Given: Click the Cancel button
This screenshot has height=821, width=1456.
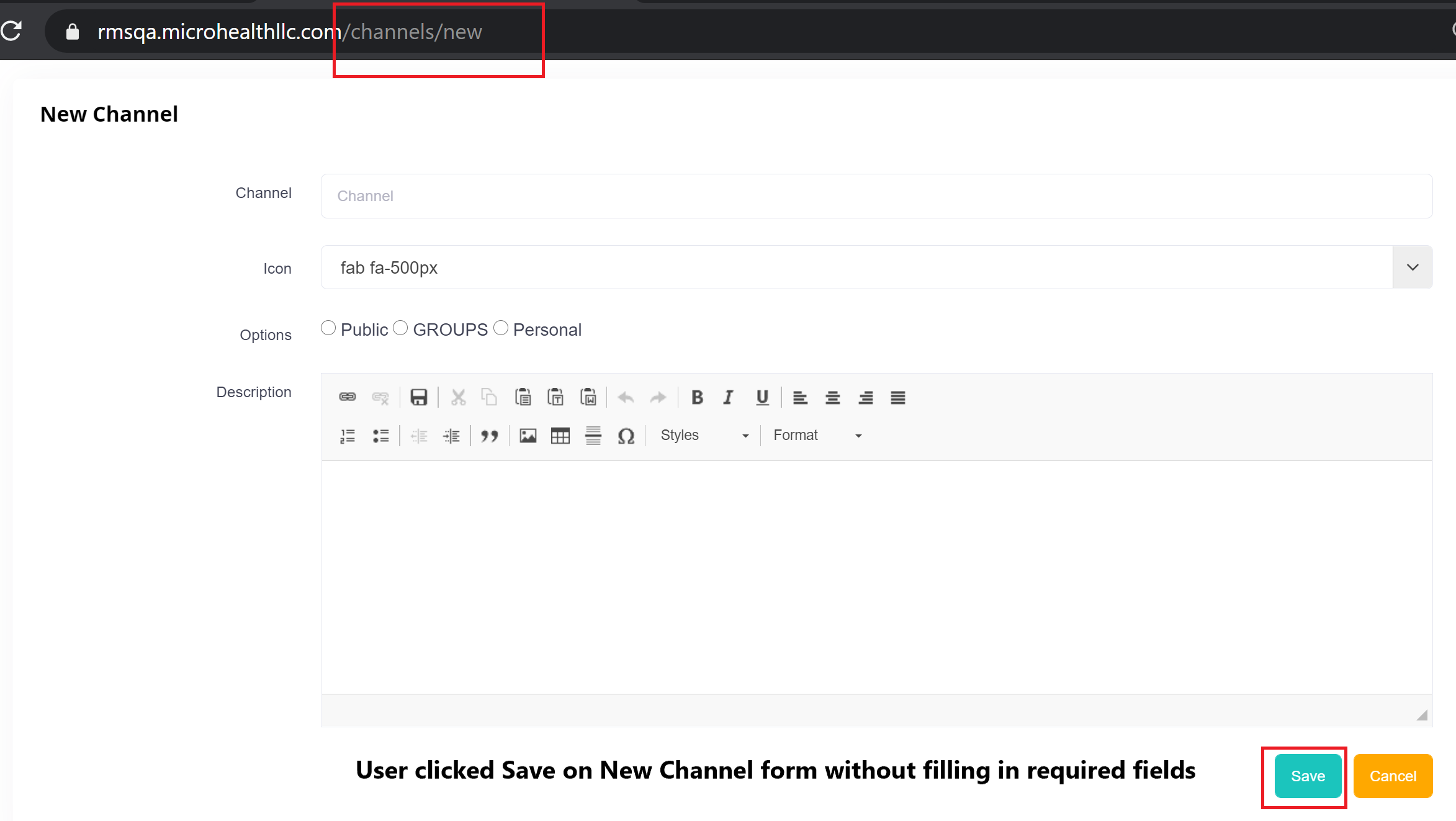Looking at the screenshot, I should [x=1393, y=776].
